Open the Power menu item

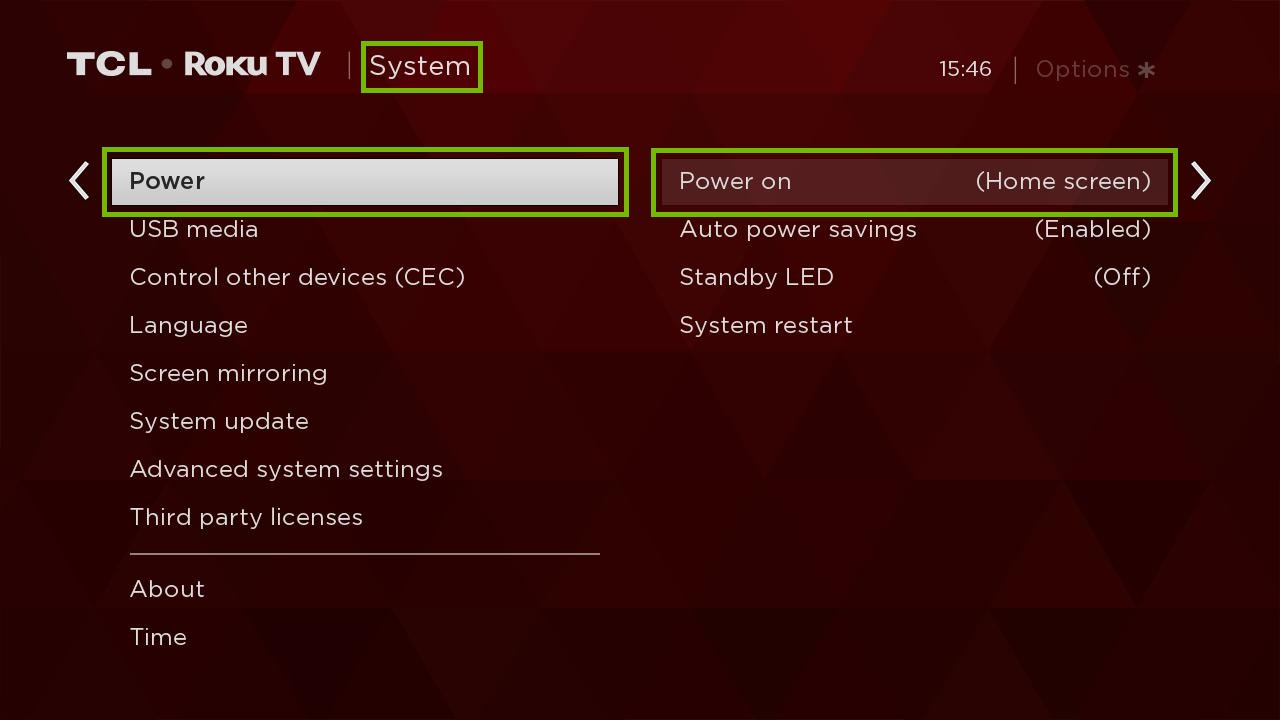[365, 181]
